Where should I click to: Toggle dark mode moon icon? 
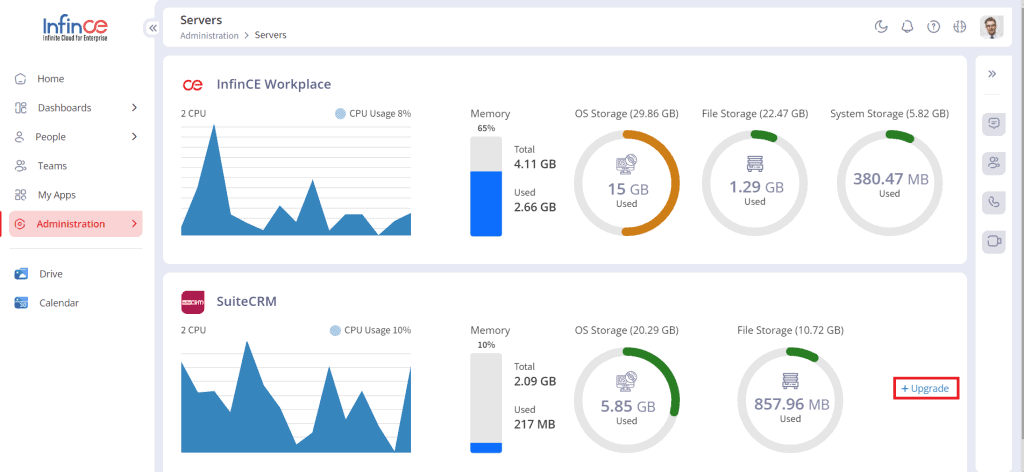click(881, 27)
